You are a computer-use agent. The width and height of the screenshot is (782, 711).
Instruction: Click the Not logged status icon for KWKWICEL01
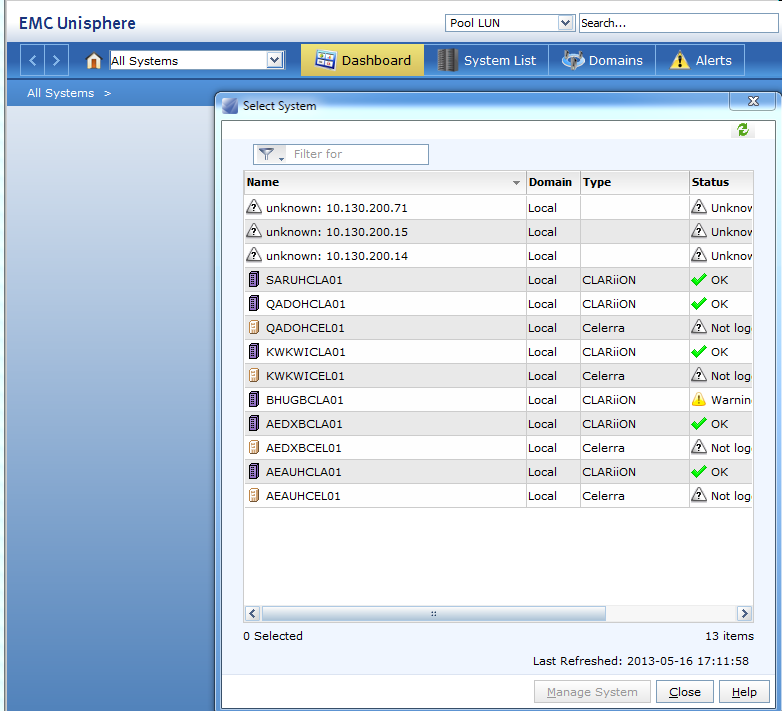699,374
